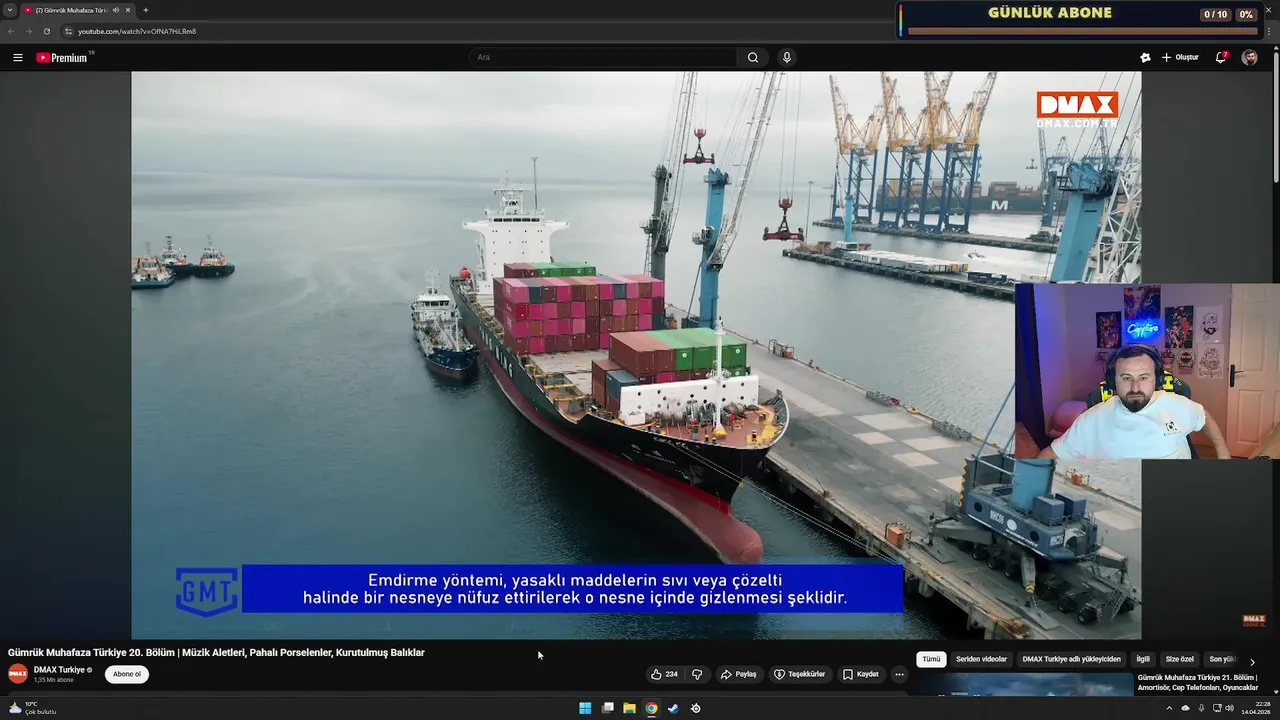Image resolution: width=1280 pixels, height=720 pixels.
Task: Open the account avatar menu
Action: [1249, 57]
